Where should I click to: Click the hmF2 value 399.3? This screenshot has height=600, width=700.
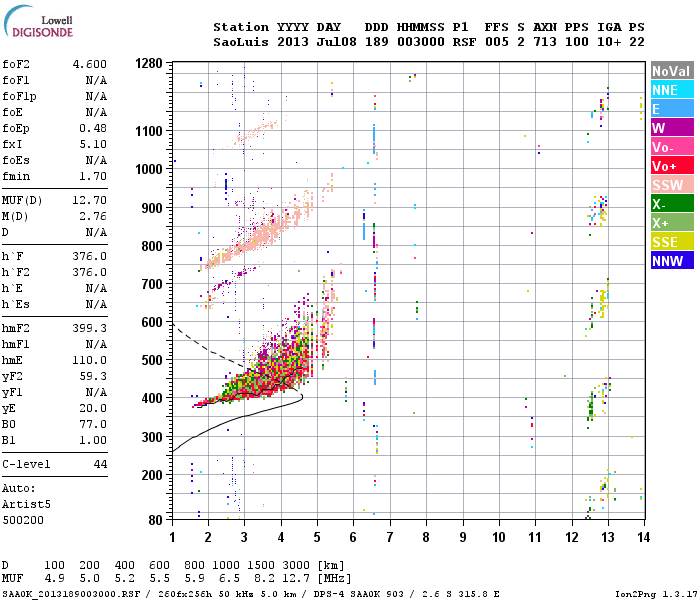(90, 328)
